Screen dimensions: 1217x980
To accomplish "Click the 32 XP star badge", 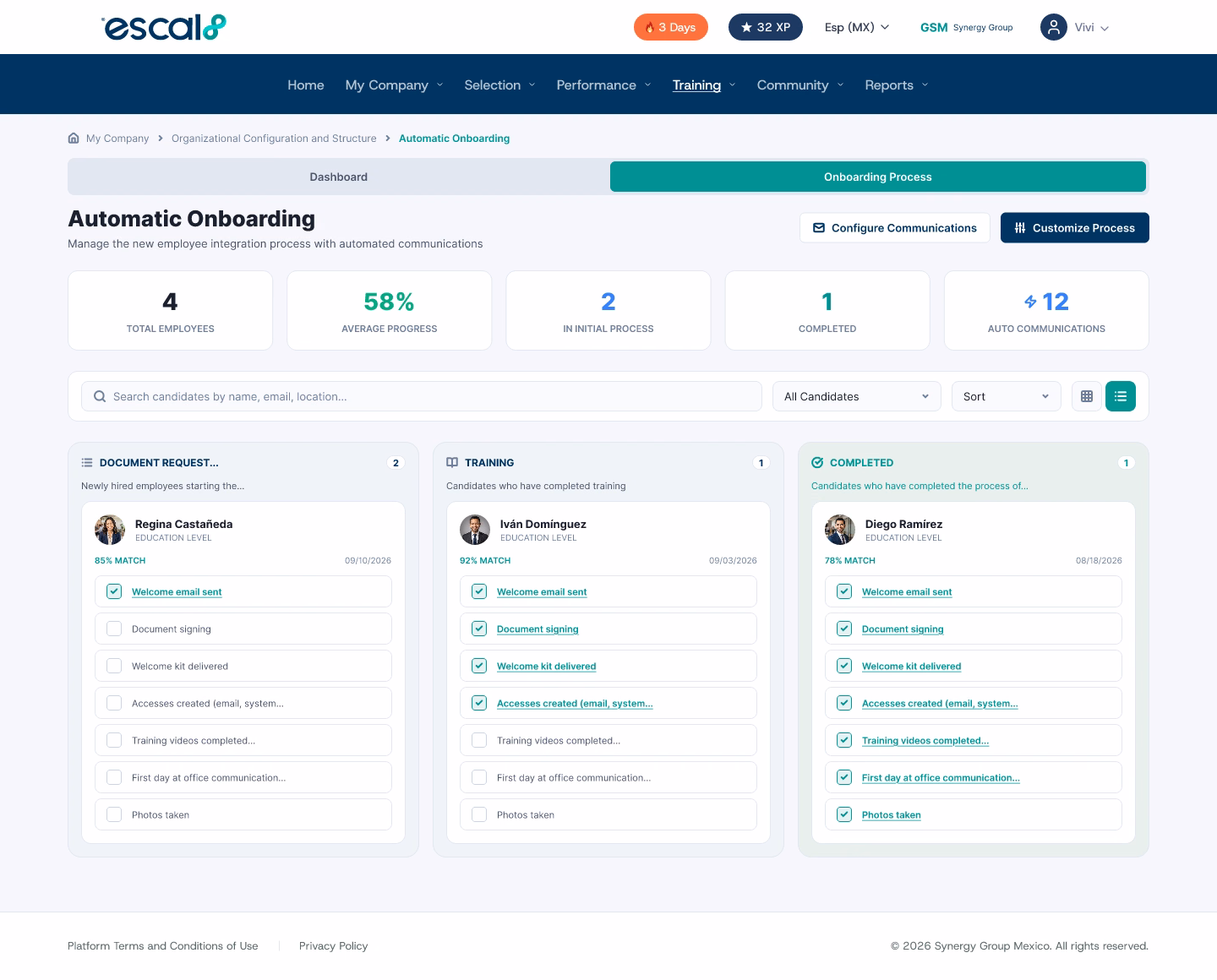I will [x=766, y=27].
